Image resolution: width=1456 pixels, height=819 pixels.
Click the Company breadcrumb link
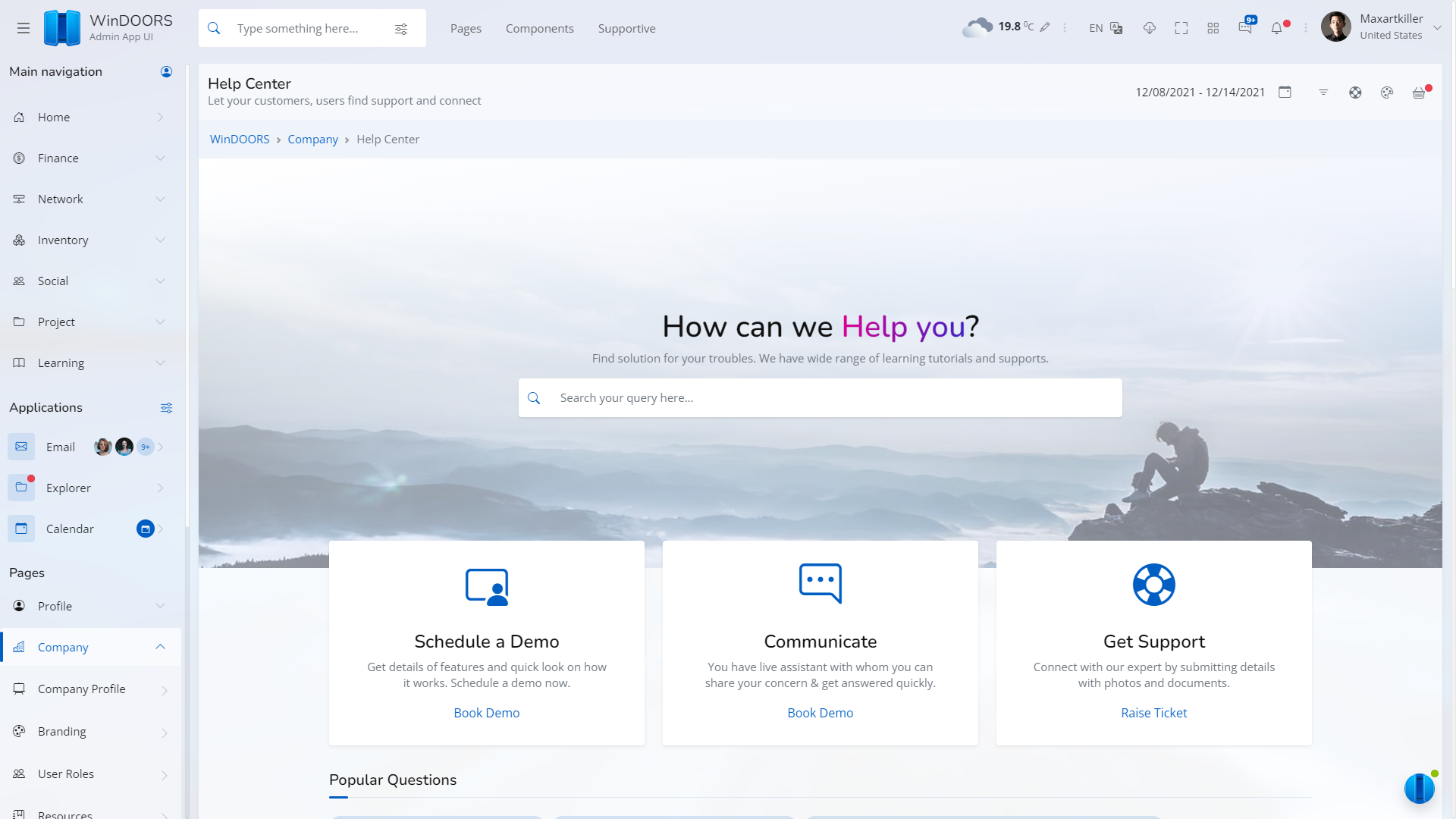click(x=312, y=140)
